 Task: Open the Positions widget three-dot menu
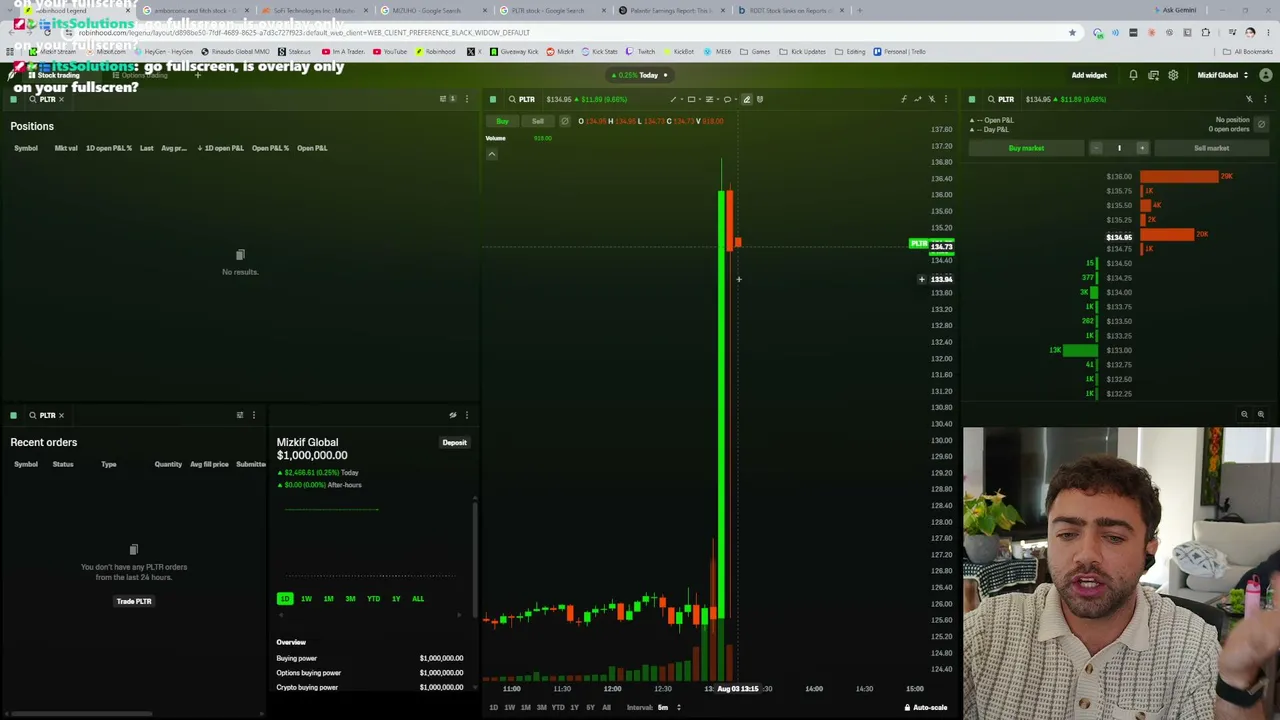pyautogui.click(x=466, y=99)
